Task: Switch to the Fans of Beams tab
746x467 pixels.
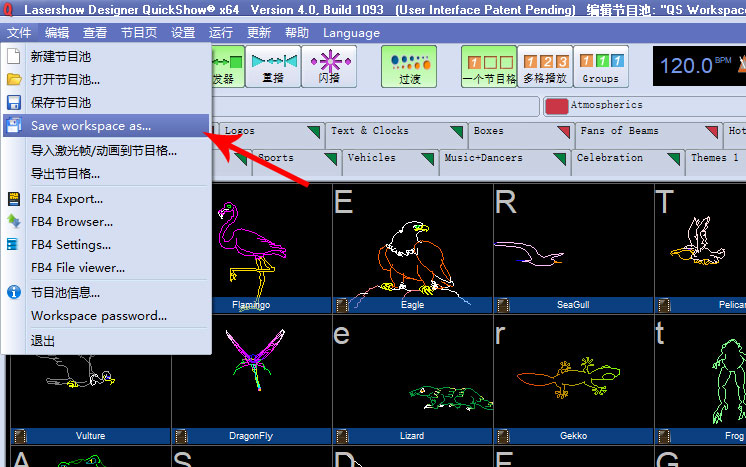Action: pyautogui.click(x=648, y=135)
